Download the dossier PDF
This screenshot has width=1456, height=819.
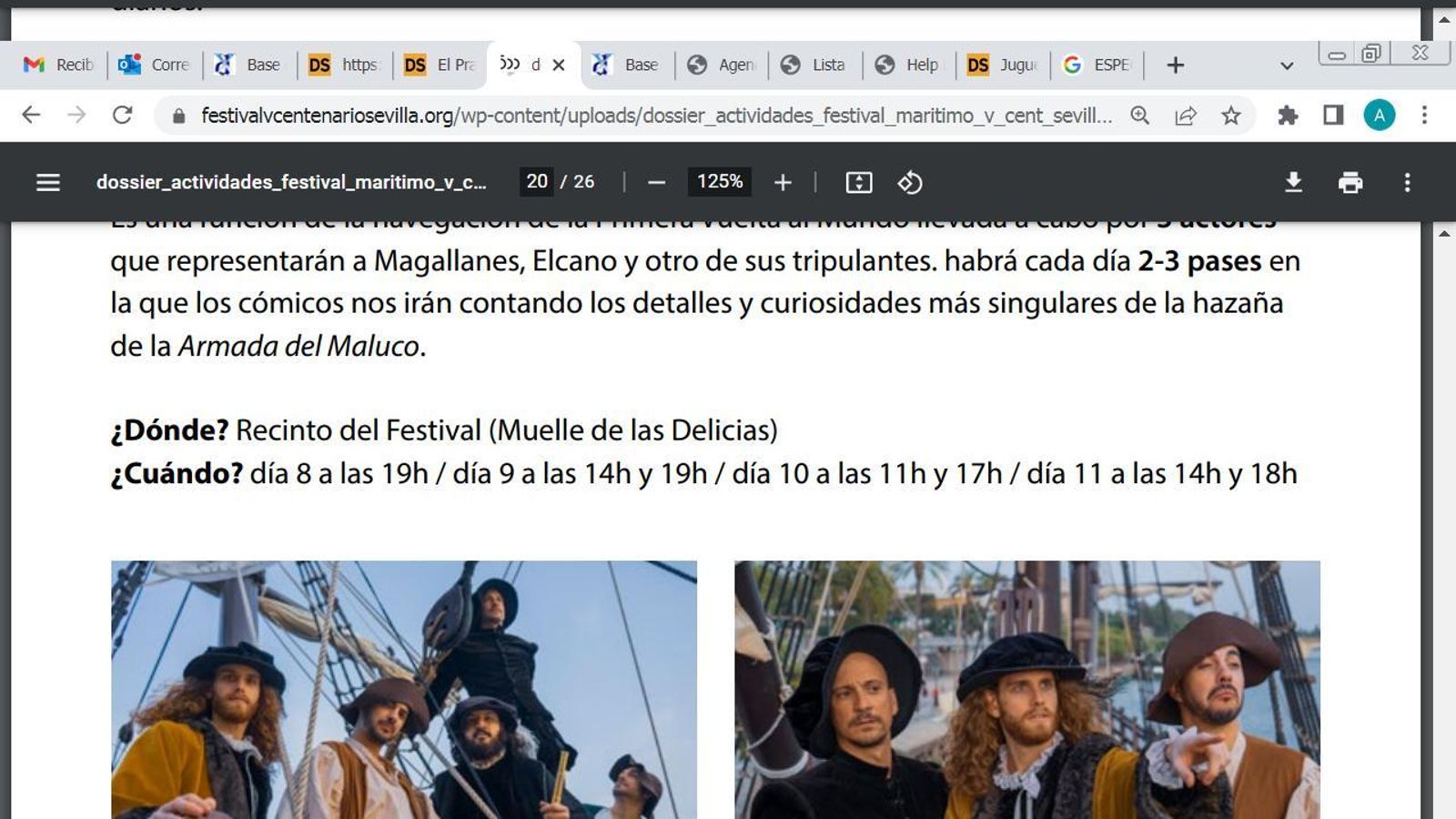point(1293,181)
